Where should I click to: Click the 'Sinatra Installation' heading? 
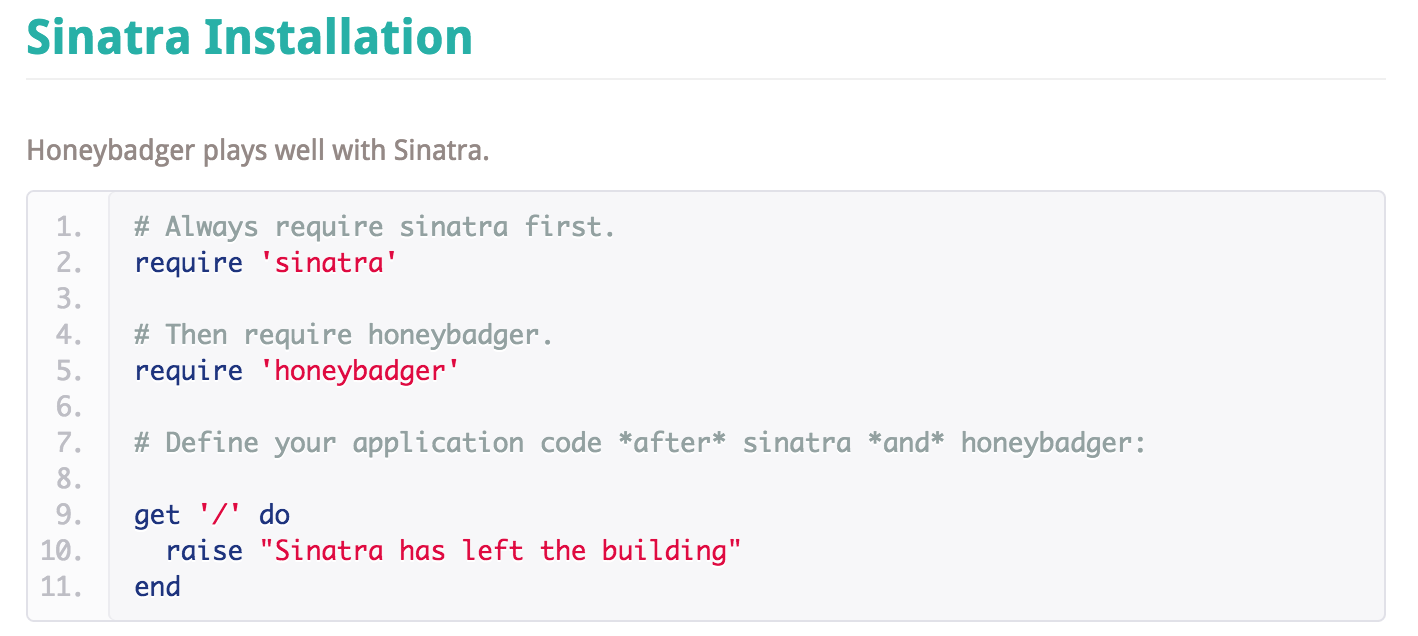coord(249,36)
